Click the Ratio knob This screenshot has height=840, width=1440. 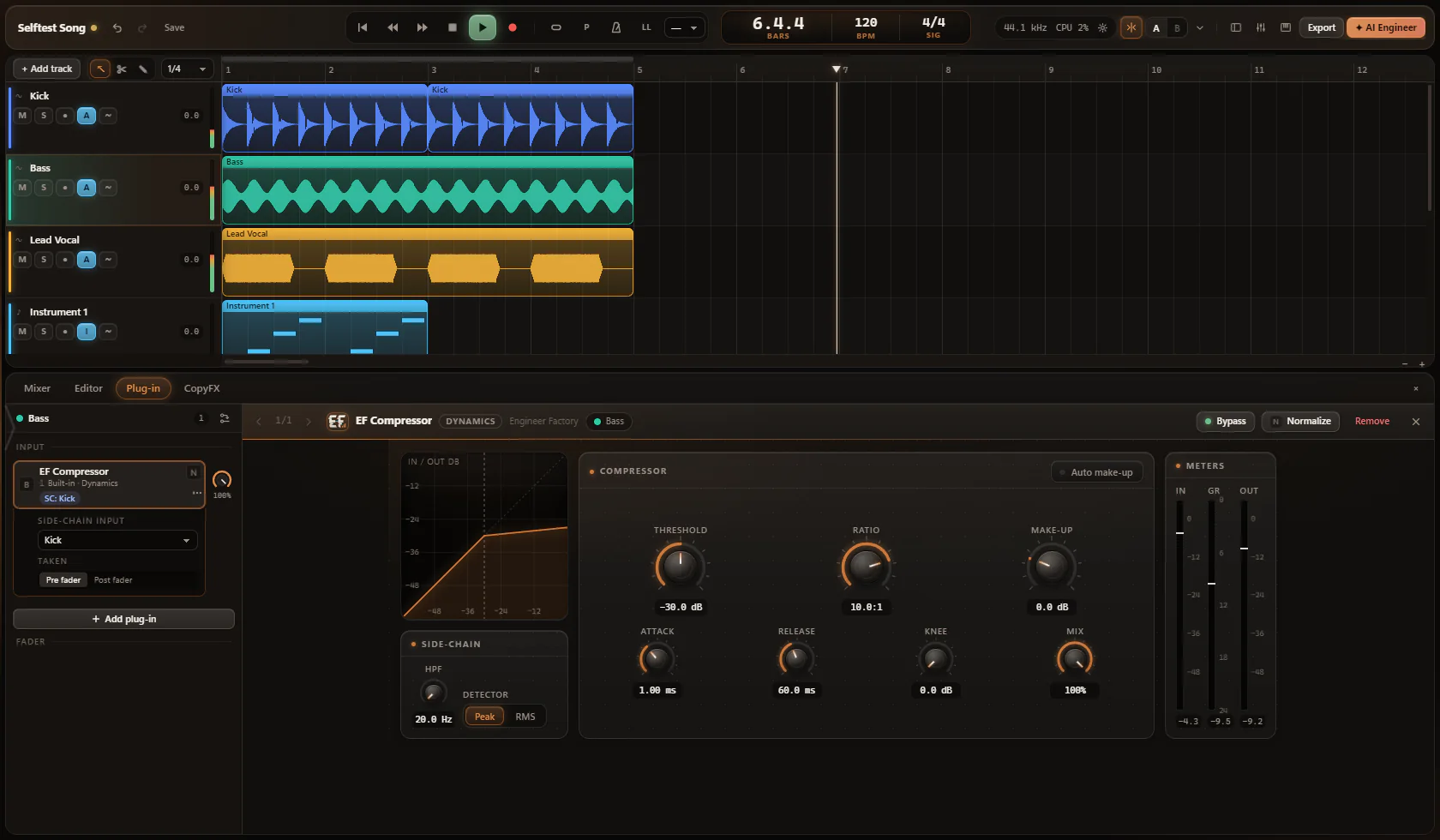tap(866, 566)
